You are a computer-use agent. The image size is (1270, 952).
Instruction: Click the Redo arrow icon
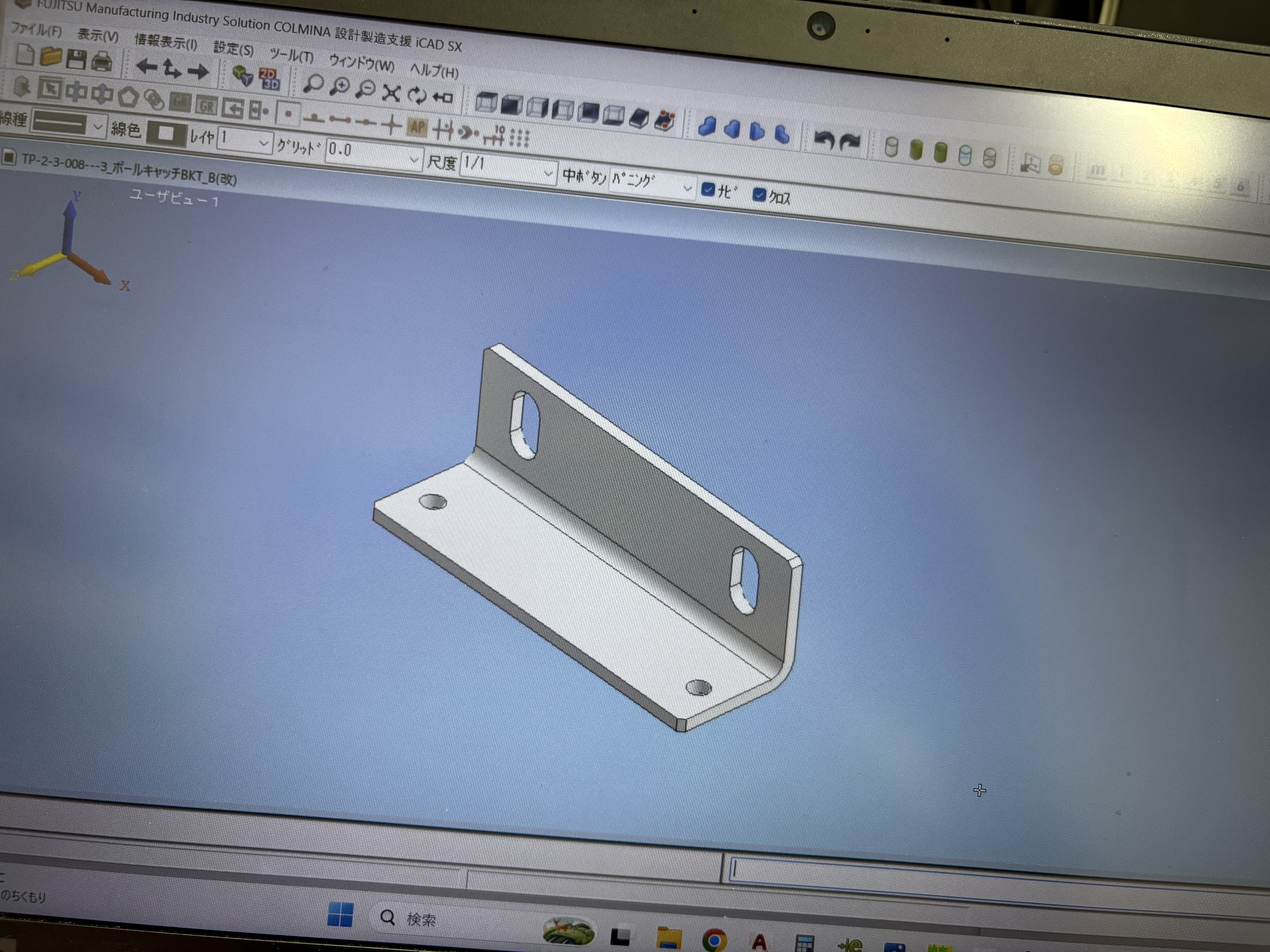click(x=850, y=142)
